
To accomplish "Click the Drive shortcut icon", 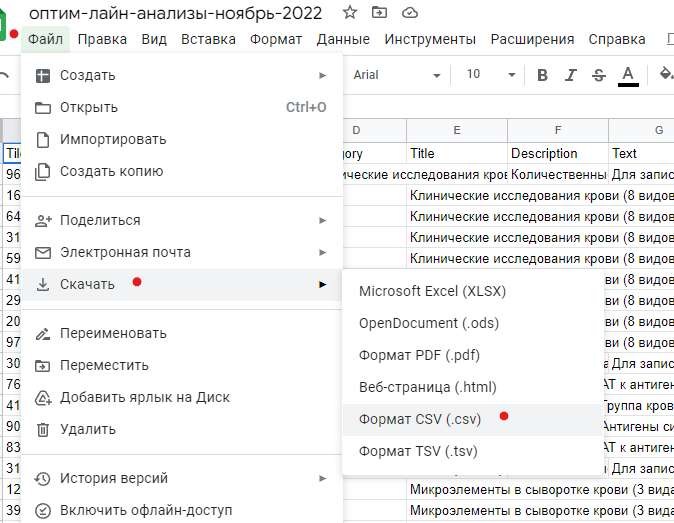I will click(x=43, y=398).
